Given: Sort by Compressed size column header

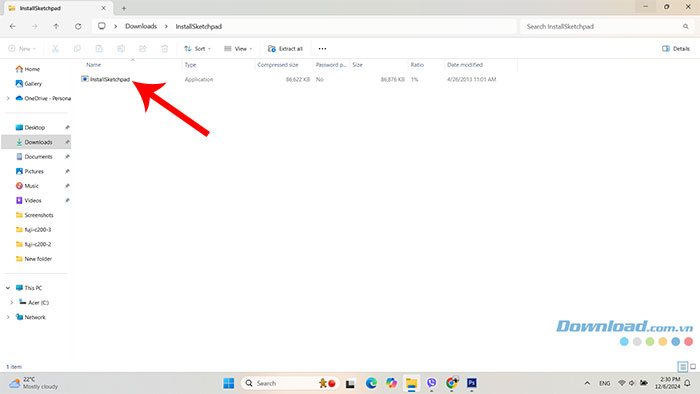Looking at the screenshot, I should [x=278, y=65].
